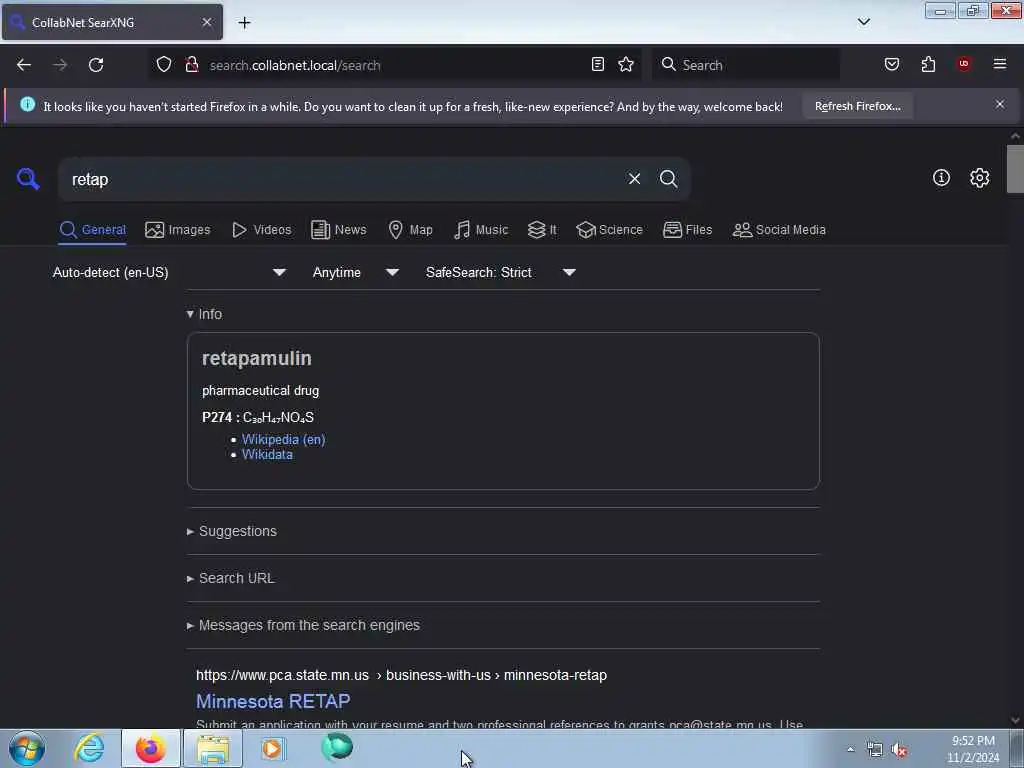The width and height of the screenshot is (1024, 768).
Task: Switch to the Files category
Action: coord(687,230)
